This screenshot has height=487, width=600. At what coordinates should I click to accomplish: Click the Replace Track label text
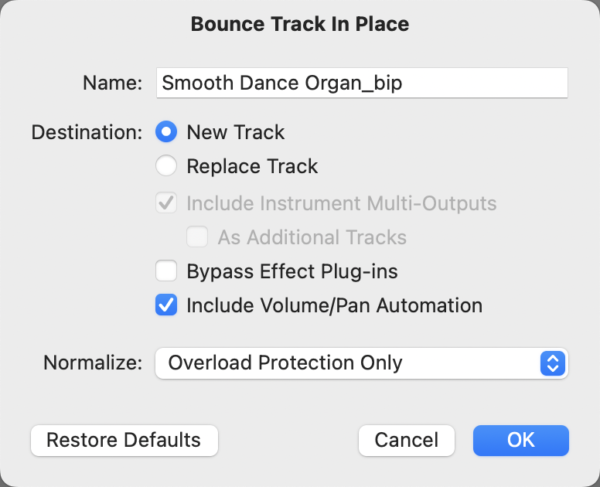pos(252,167)
